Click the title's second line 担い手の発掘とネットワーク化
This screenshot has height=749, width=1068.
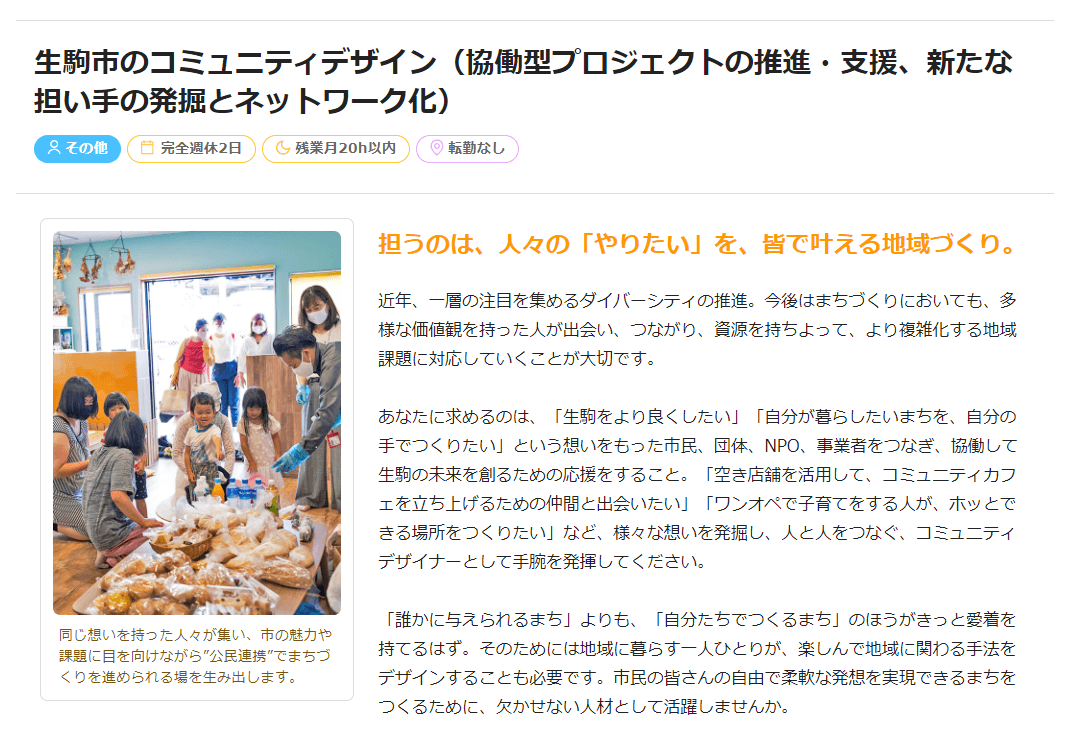[x=244, y=101]
